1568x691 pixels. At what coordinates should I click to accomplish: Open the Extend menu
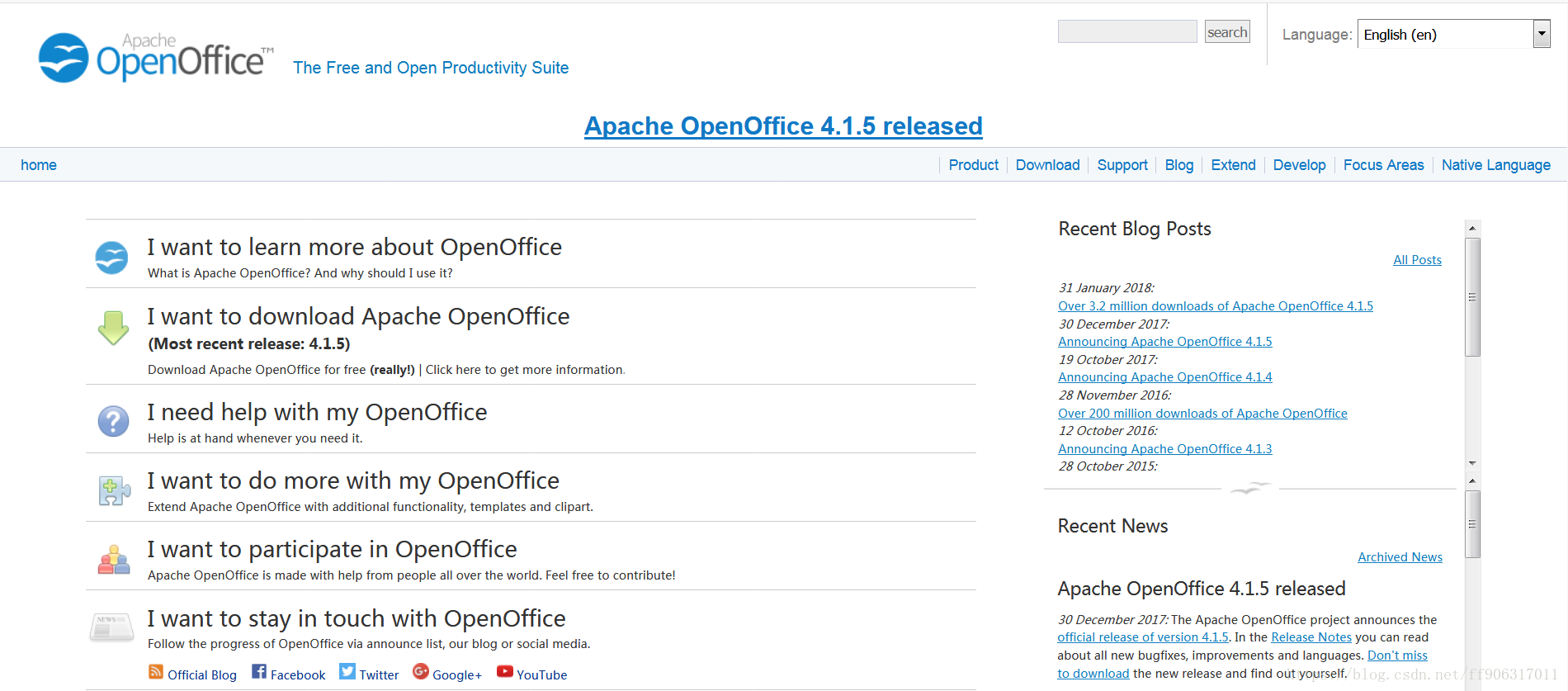tap(1233, 165)
